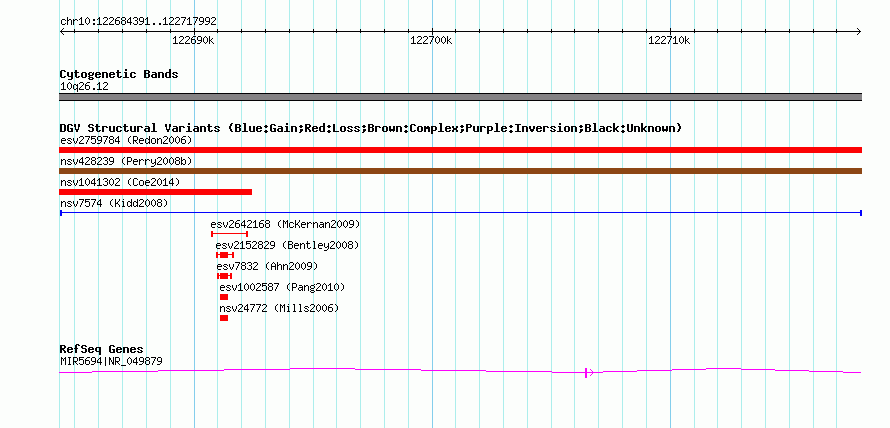This screenshot has width=890, height=428.
Task: Select the red nsv1041302 loss bar
Action: pos(156,192)
